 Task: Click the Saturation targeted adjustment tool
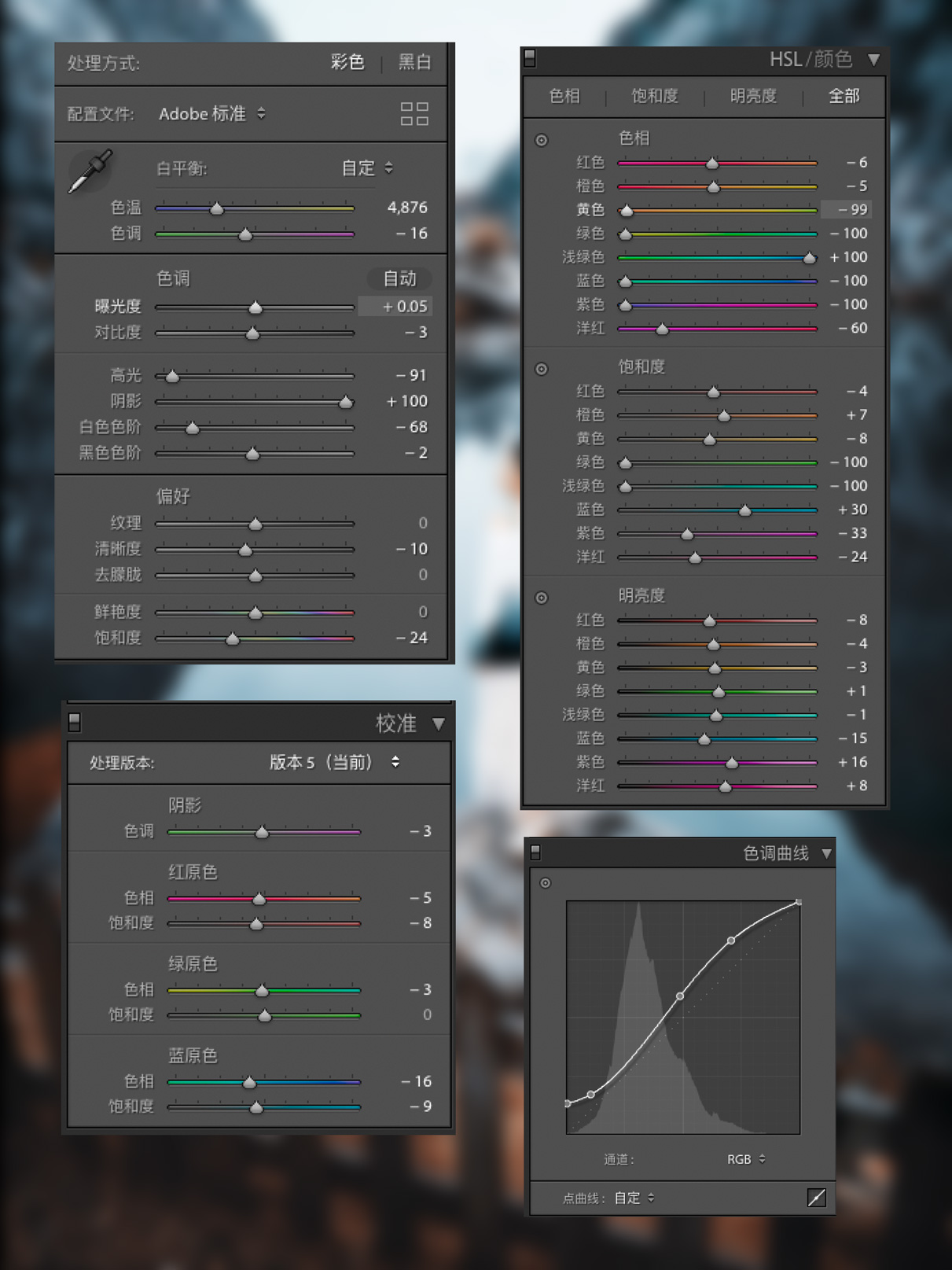point(542,369)
